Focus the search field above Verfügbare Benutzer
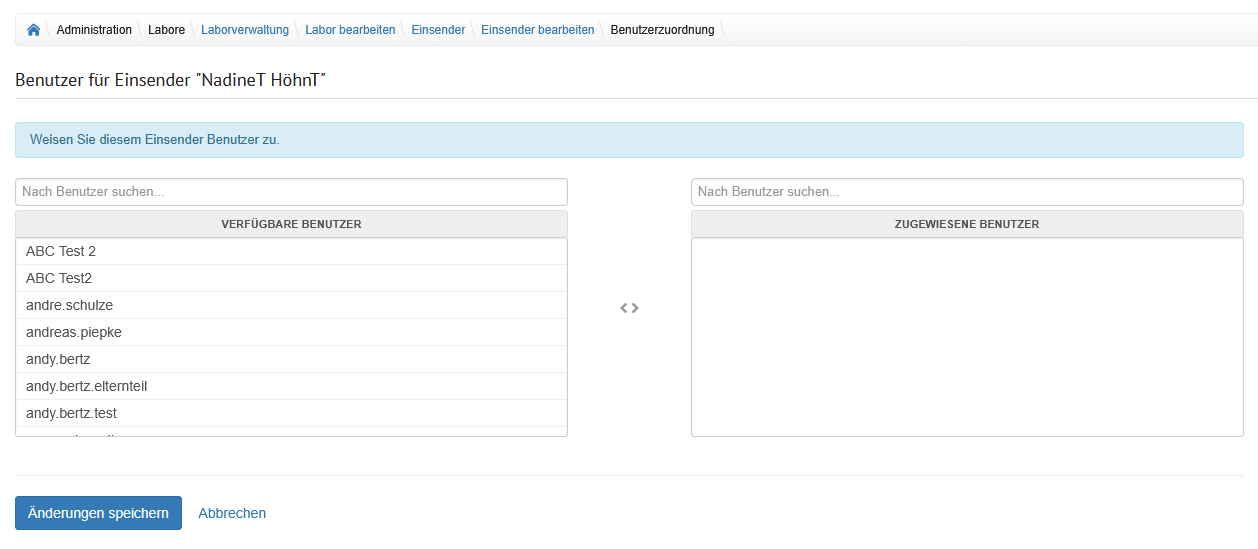Image resolution: width=1258 pixels, height=549 pixels. tap(291, 192)
